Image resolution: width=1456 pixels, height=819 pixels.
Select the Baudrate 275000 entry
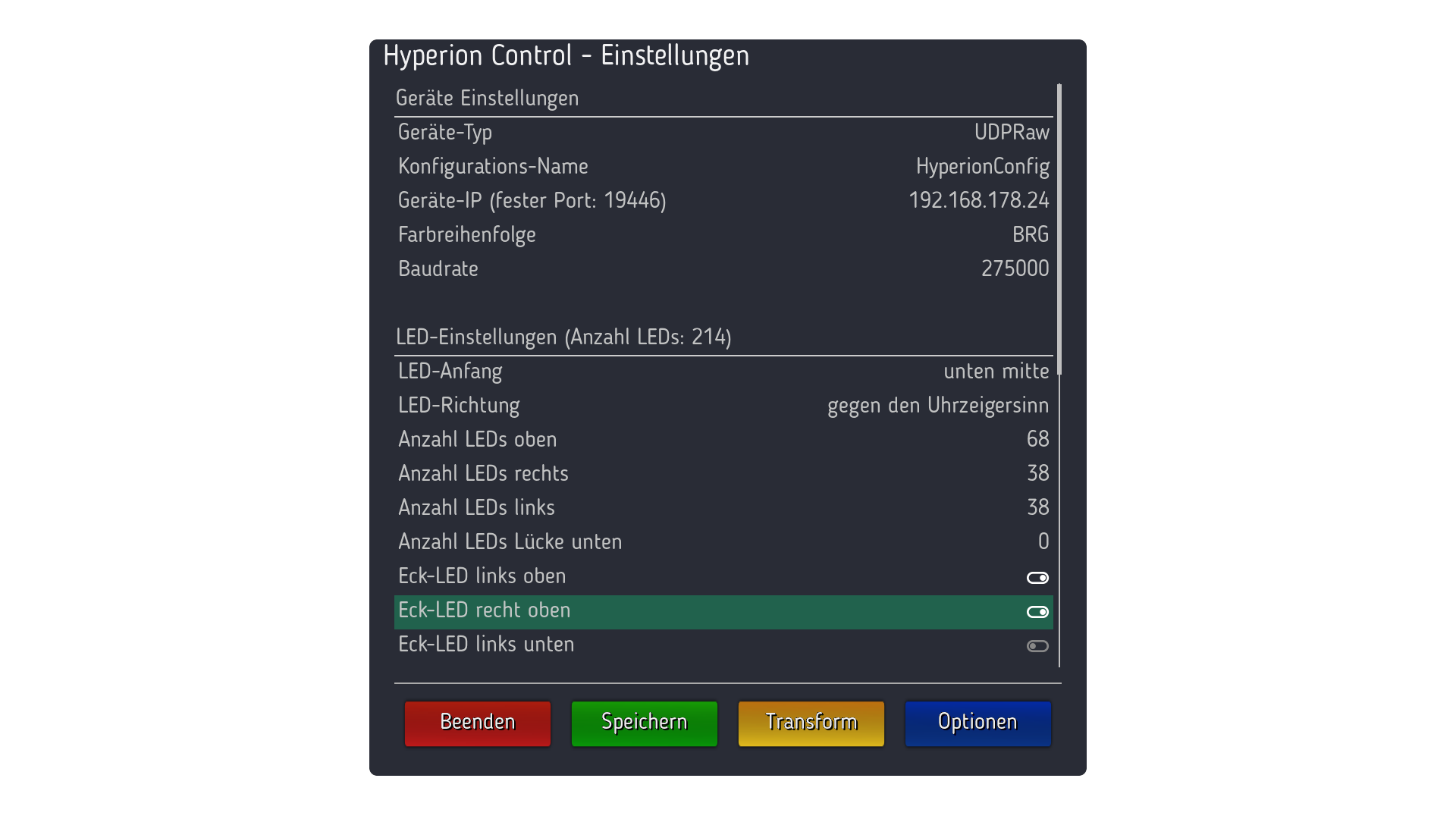(1015, 268)
